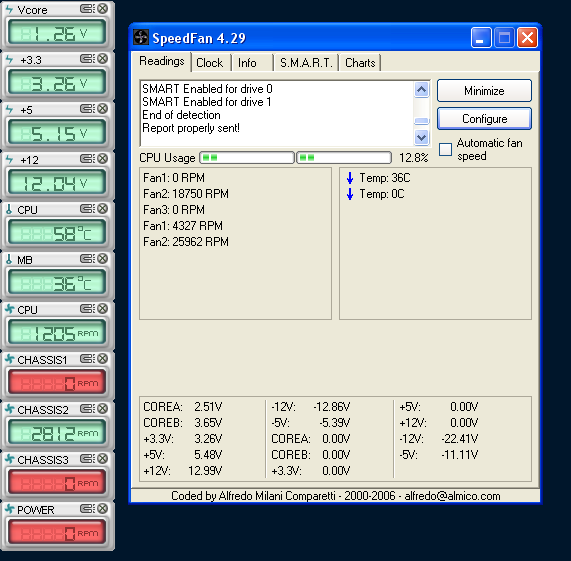Click the blue arrow beside Temp: 36C
Viewport: 571px width, 561px height.
[x=350, y=178]
